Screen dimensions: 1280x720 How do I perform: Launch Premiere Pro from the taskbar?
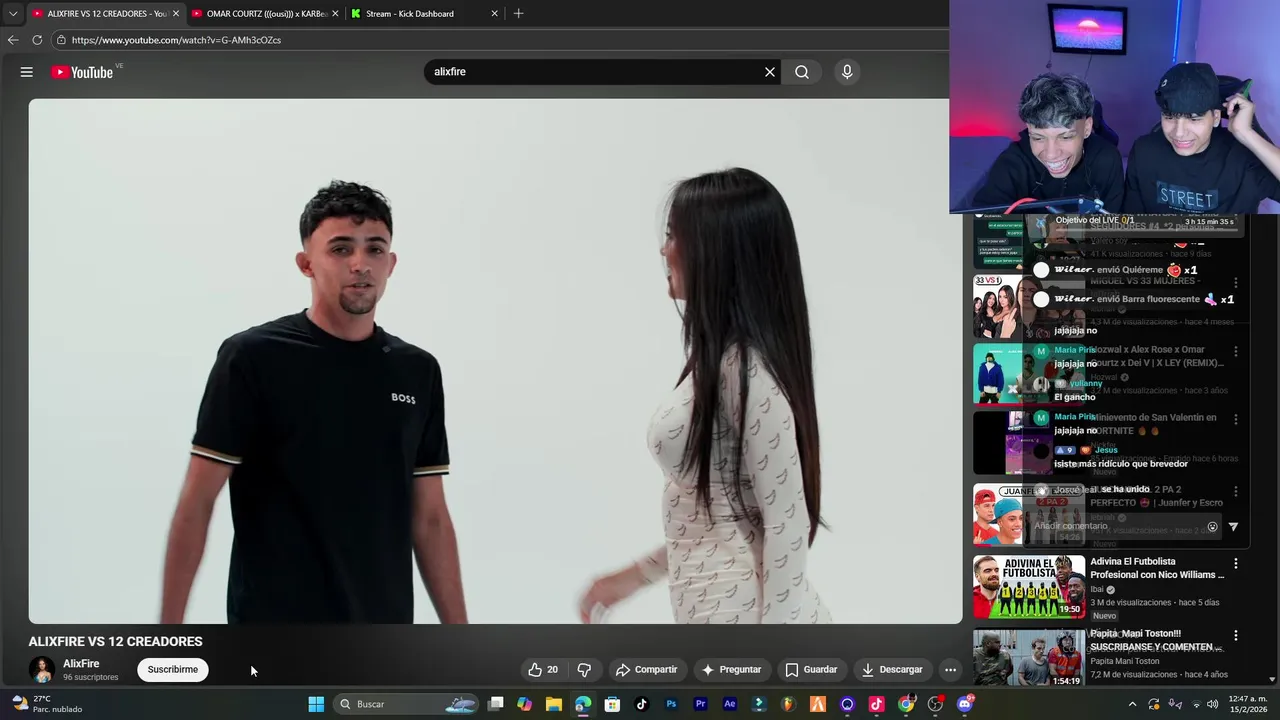click(700, 704)
